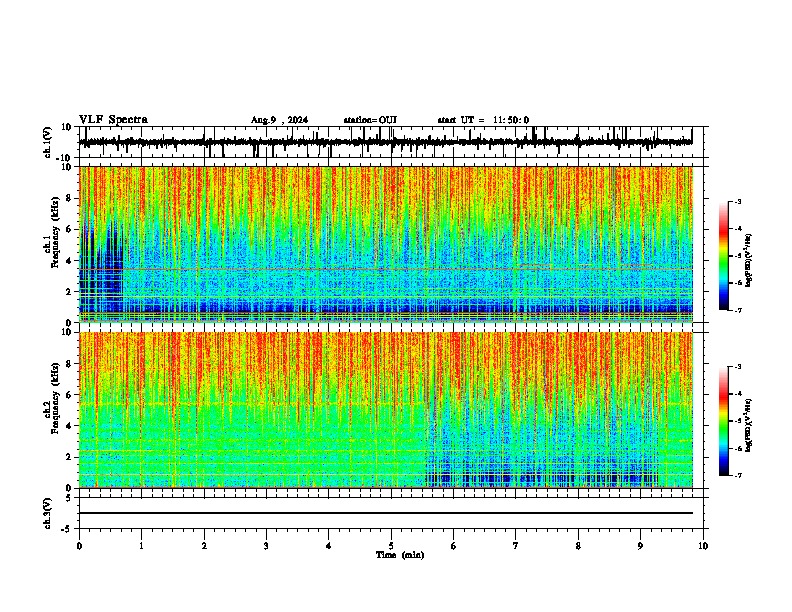792x612 pixels.
Task: Click the dark blue patch at ch.1 spectrogram start
Action: coord(101,270)
